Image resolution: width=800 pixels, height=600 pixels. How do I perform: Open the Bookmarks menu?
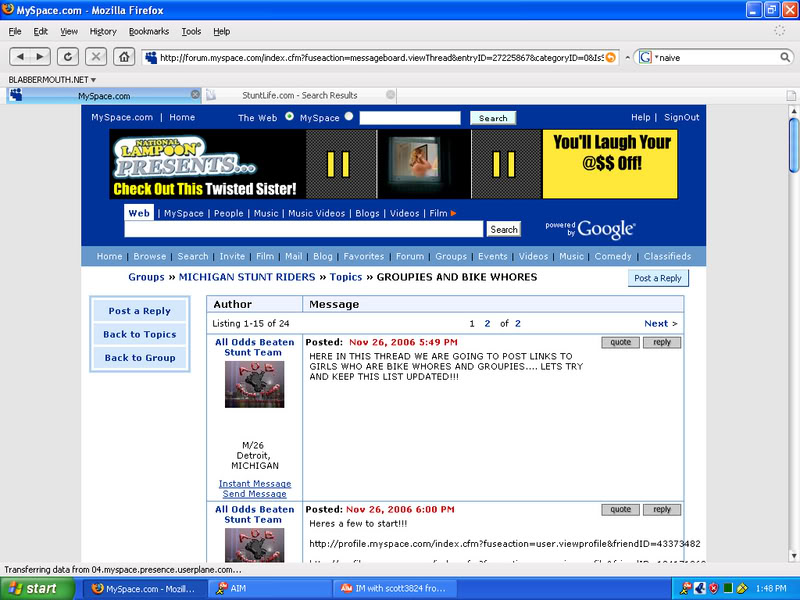click(148, 31)
